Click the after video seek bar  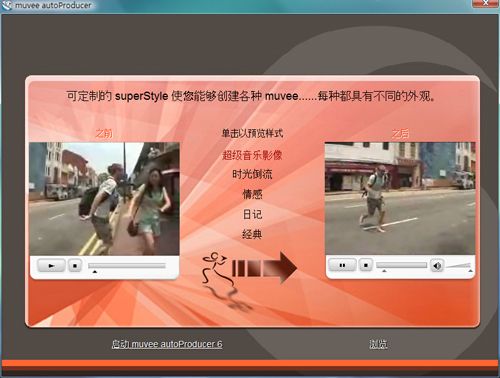pos(401,265)
